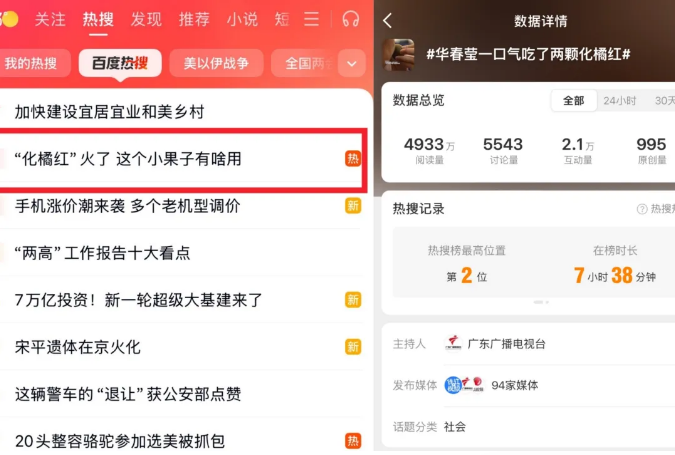
Task: Tap the headphone listen icon
Action: pyautogui.click(x=350, y=19)
